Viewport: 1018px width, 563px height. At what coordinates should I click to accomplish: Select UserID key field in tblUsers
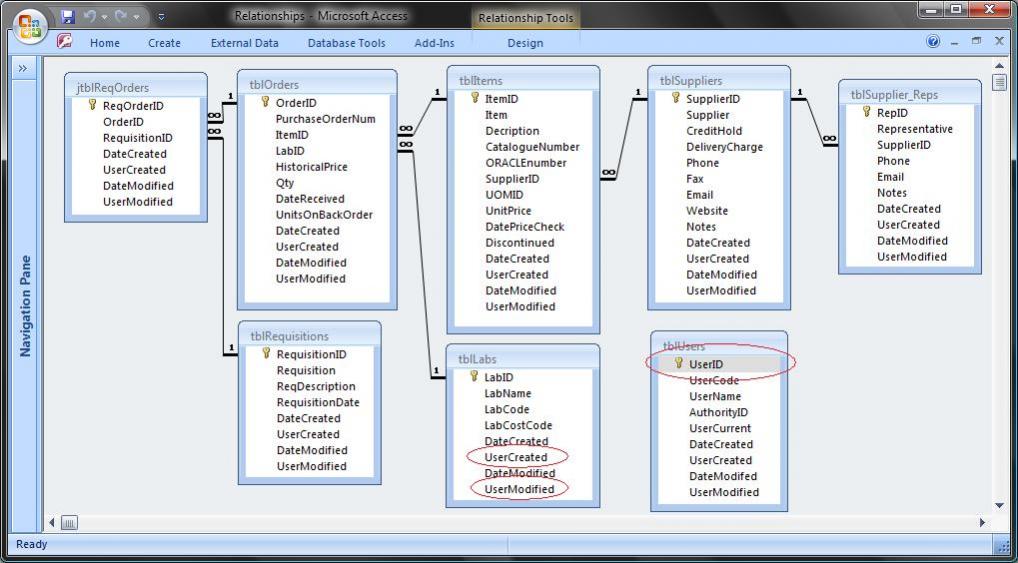coord(706,364)
